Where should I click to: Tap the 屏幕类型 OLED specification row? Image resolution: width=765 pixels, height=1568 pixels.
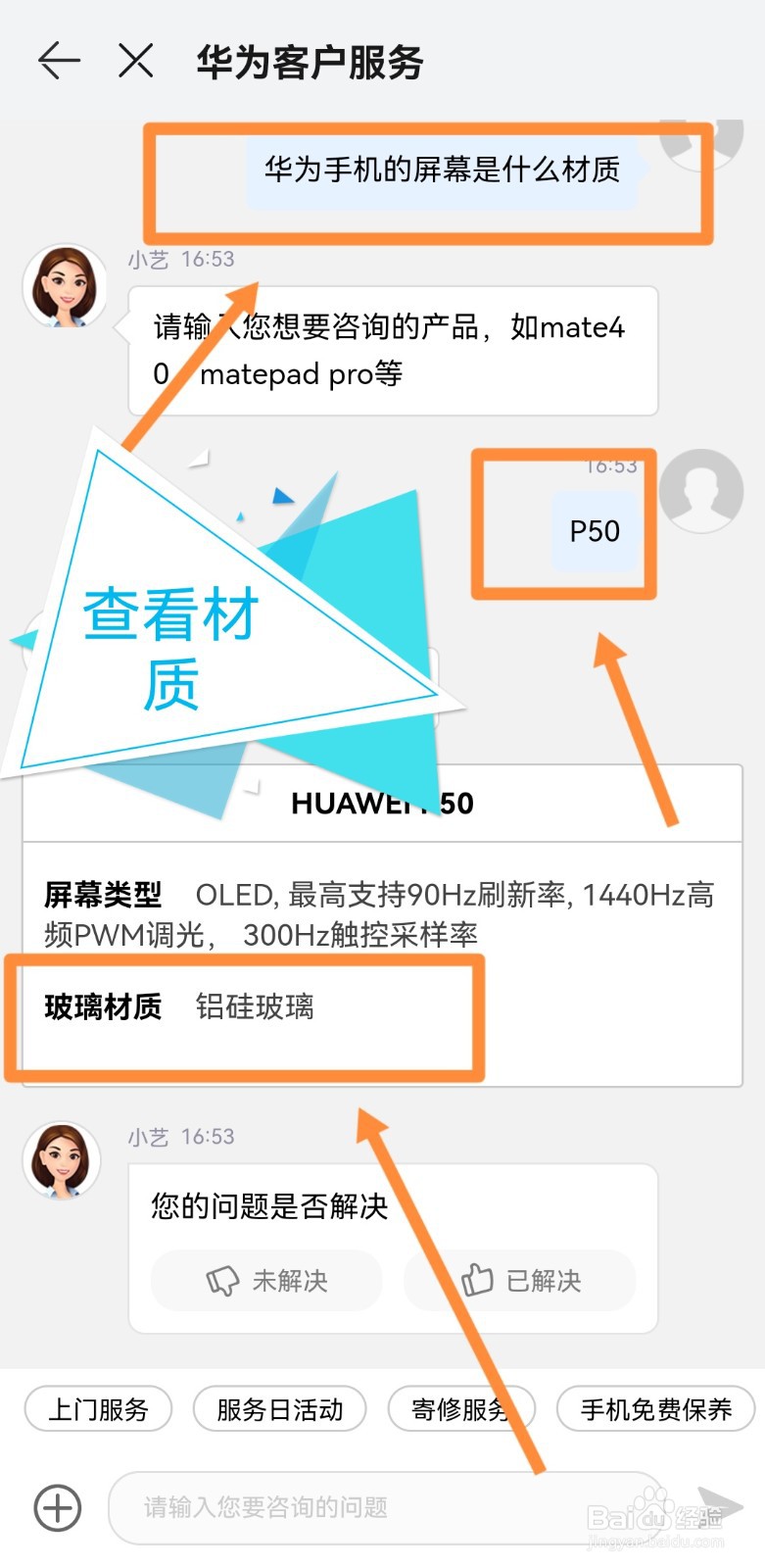click(x=380, y=914)
